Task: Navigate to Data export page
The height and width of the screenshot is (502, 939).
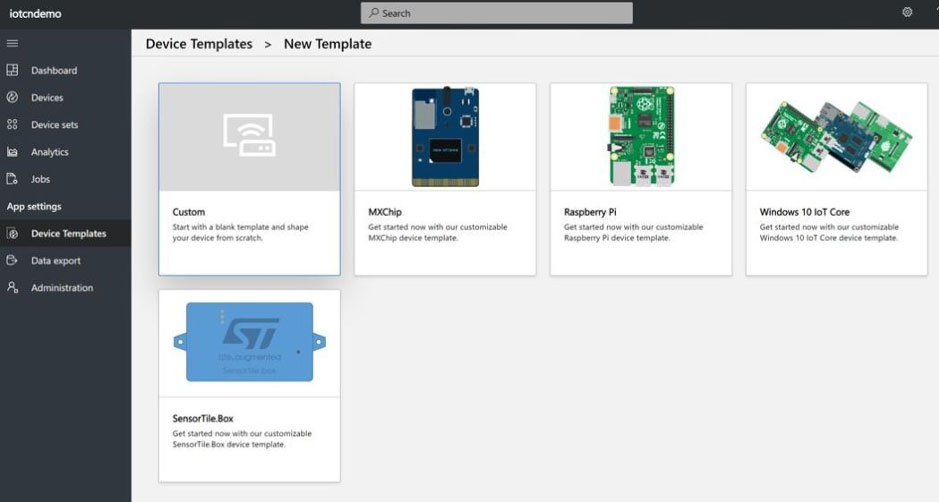Action: pyautogui.click(x=56, y=261)
